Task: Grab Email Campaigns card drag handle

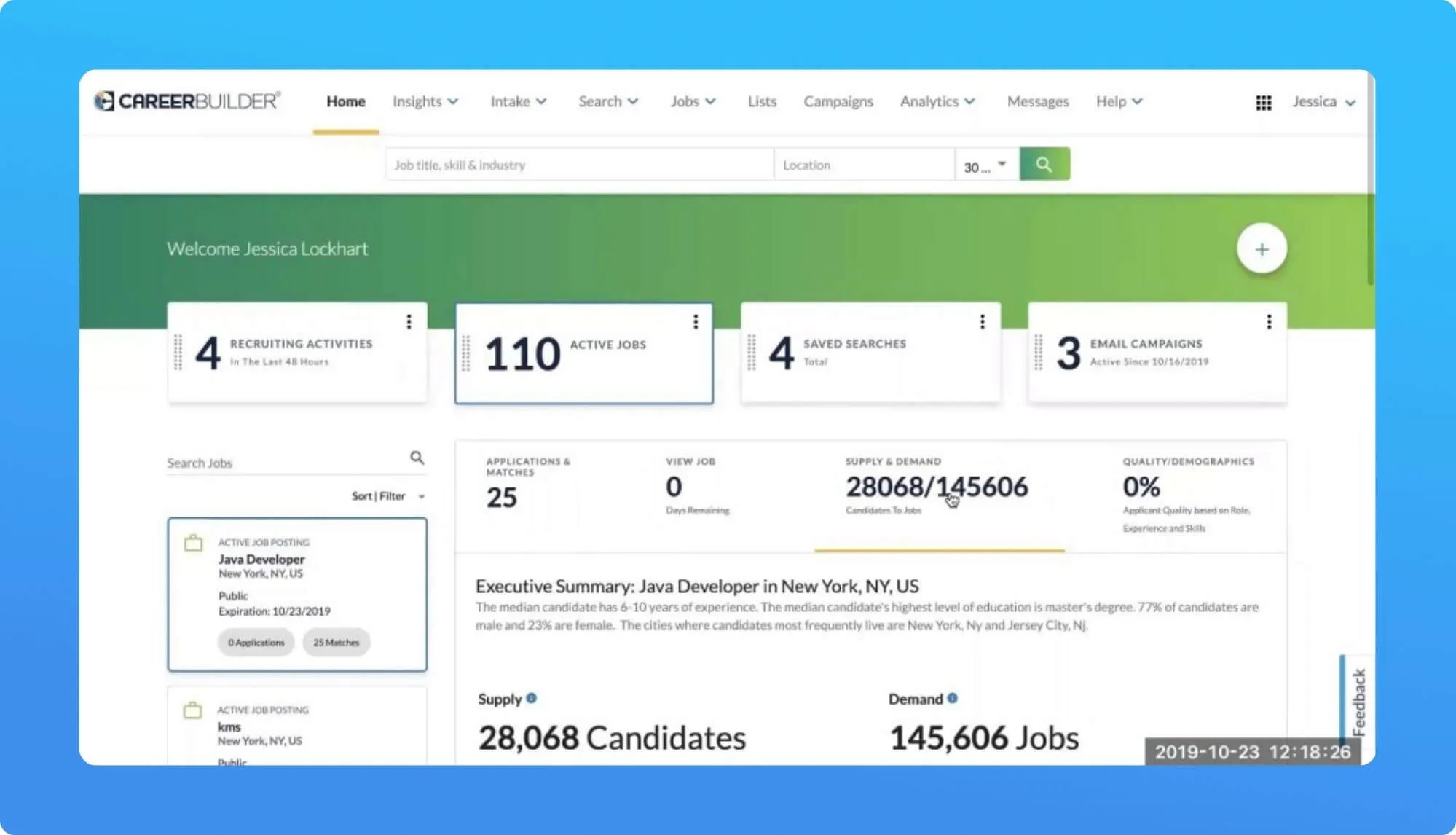Action: point(1039,353)
